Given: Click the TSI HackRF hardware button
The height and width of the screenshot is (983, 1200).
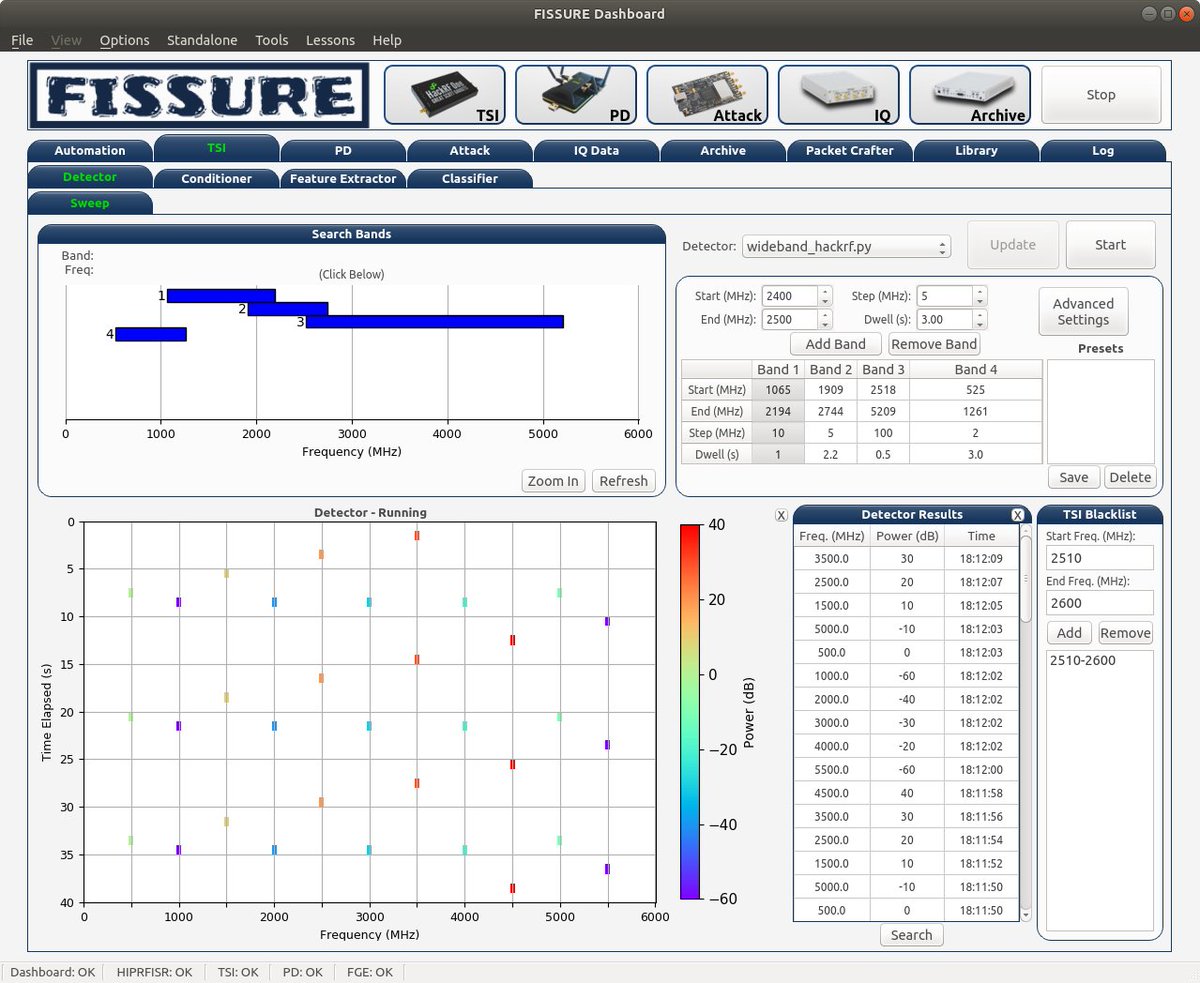Looking at the screenshot, I should click(x=445, y=95).
